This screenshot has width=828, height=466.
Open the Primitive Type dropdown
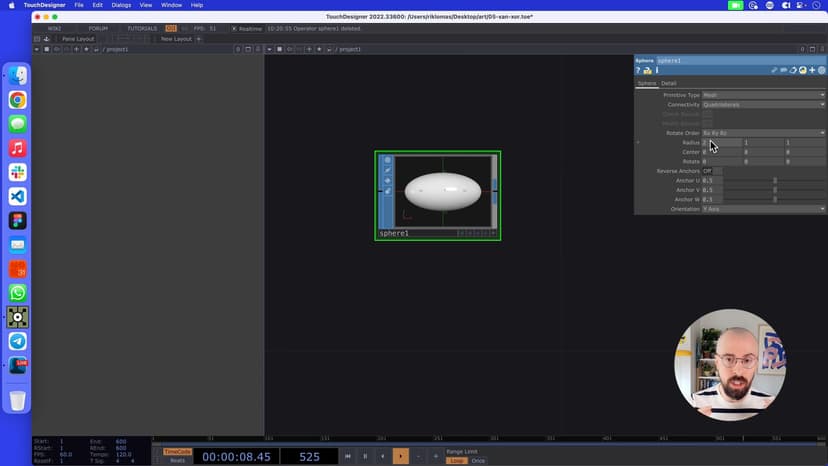coord(763,95)
